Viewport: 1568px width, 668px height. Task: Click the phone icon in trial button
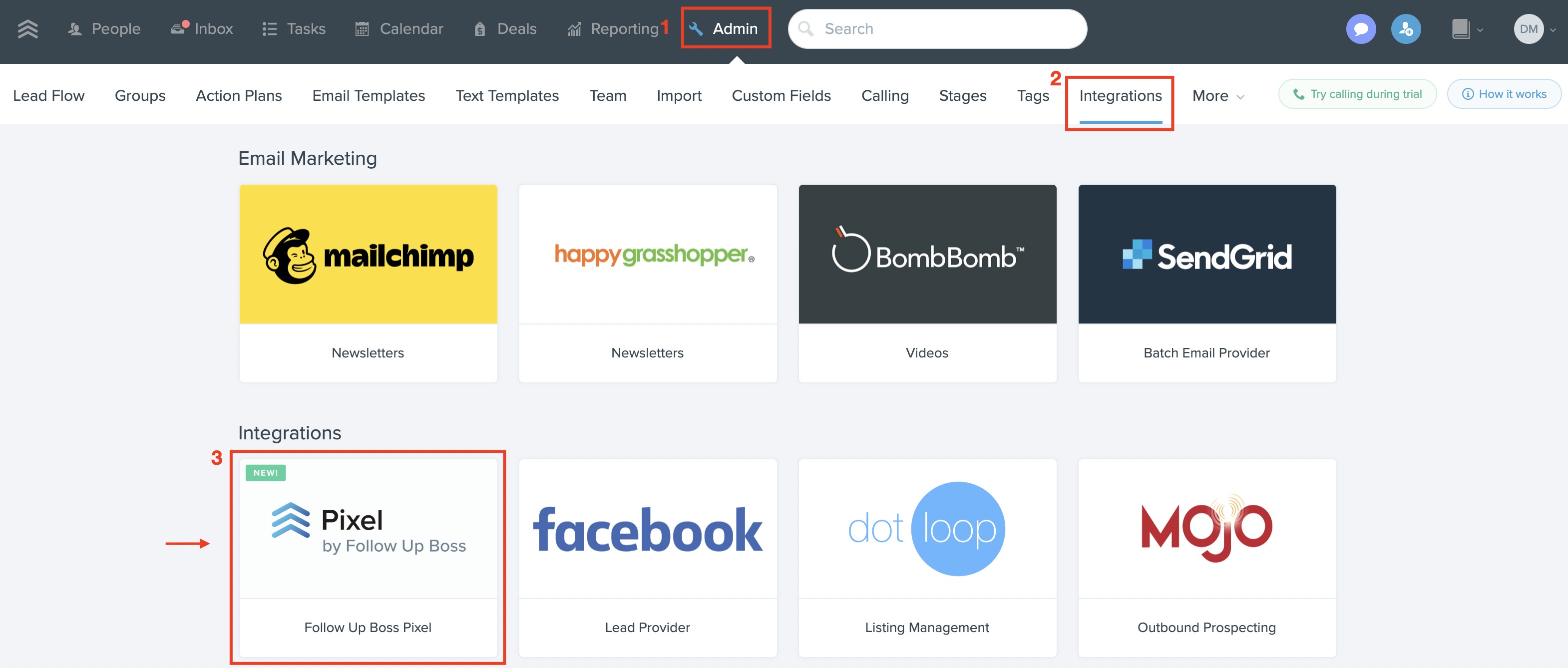[x=1298, y=94]
